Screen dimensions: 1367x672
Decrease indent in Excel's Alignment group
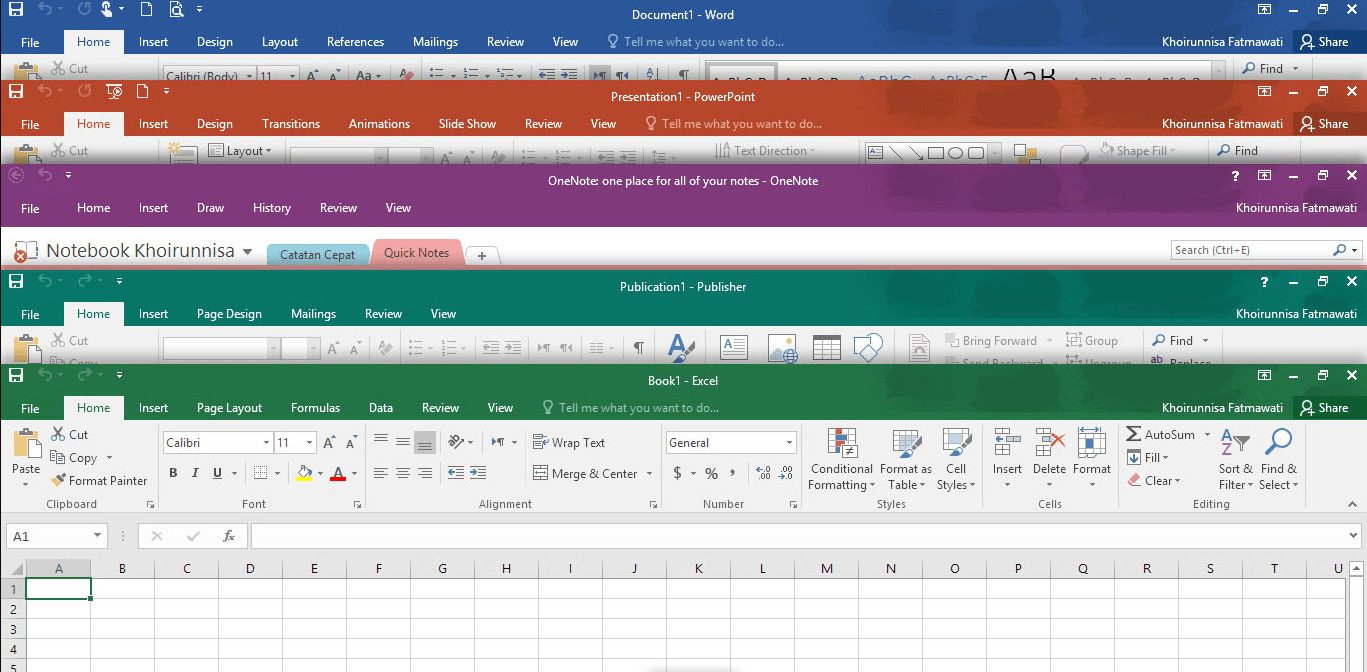455,473
